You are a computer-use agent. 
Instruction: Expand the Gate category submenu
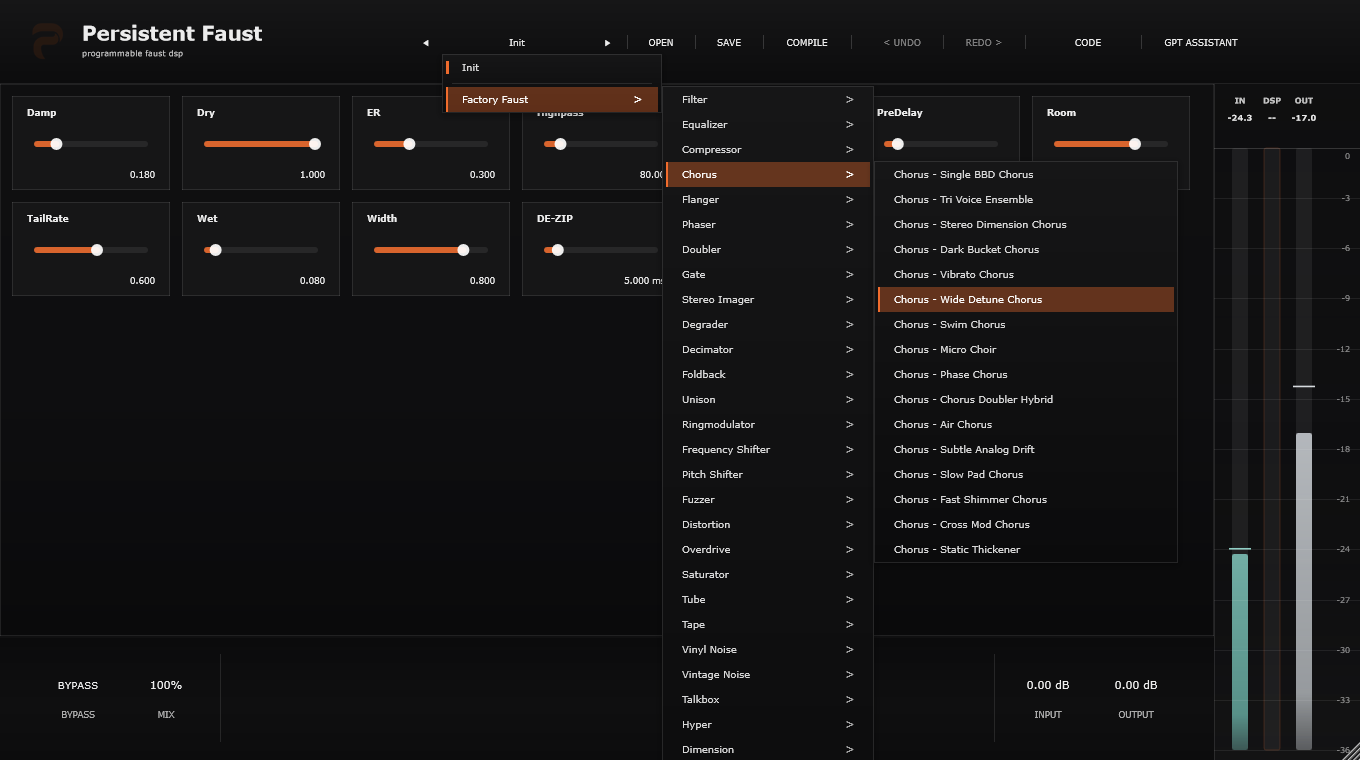tap(768, 275)
